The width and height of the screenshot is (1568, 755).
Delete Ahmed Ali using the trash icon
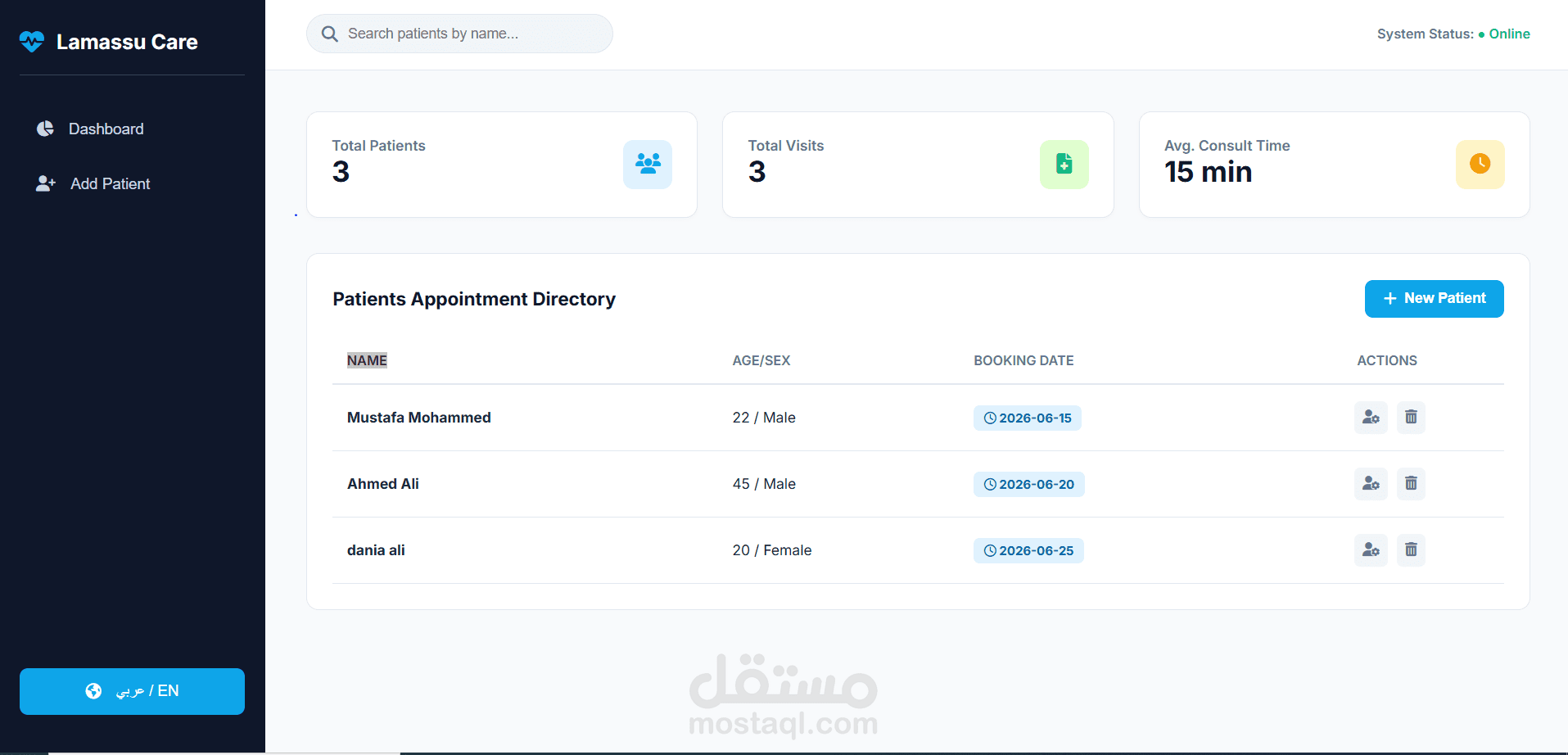tap(1411, 484)
